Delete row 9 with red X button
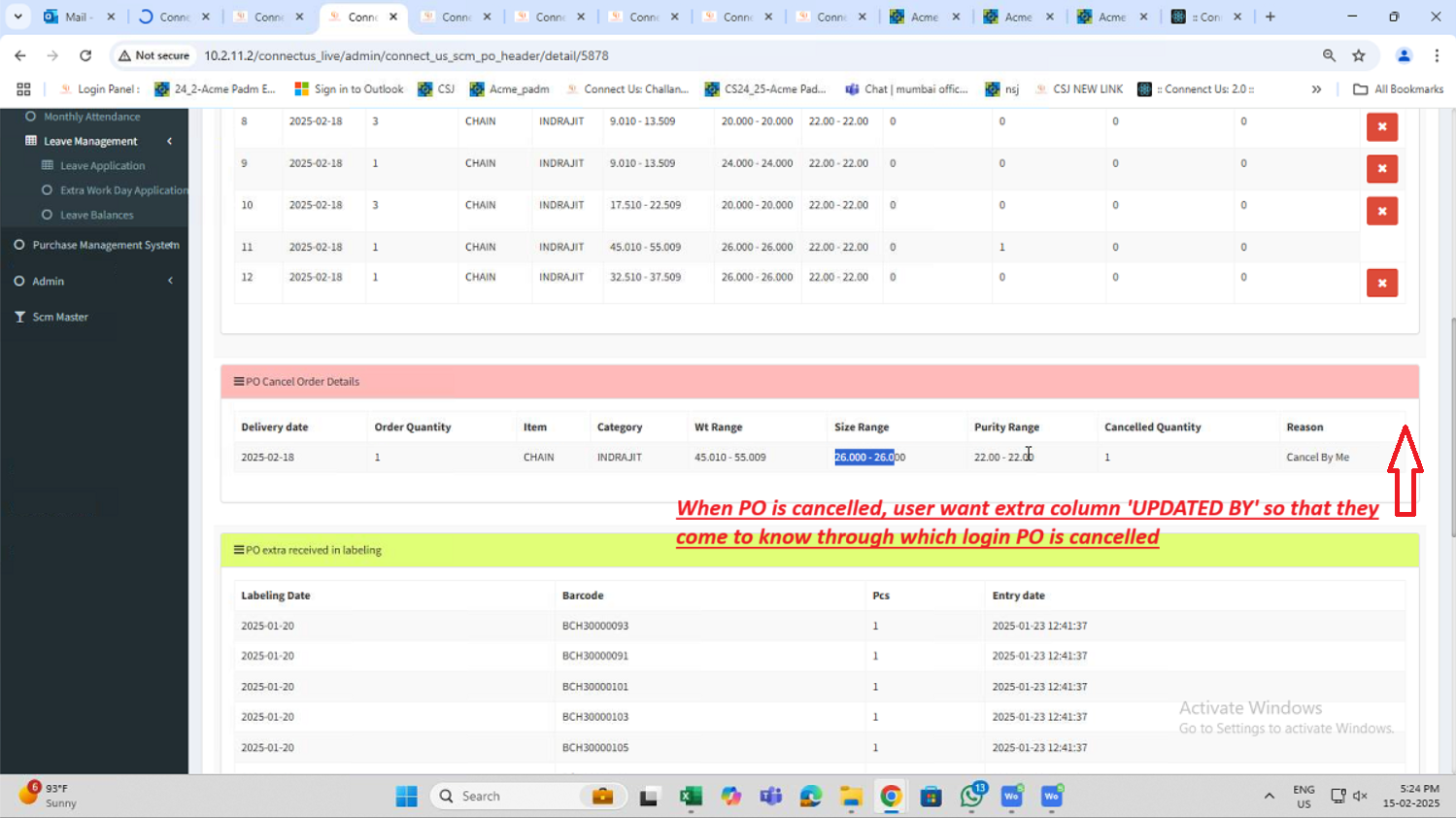1456x818 pixels. 1381,169
